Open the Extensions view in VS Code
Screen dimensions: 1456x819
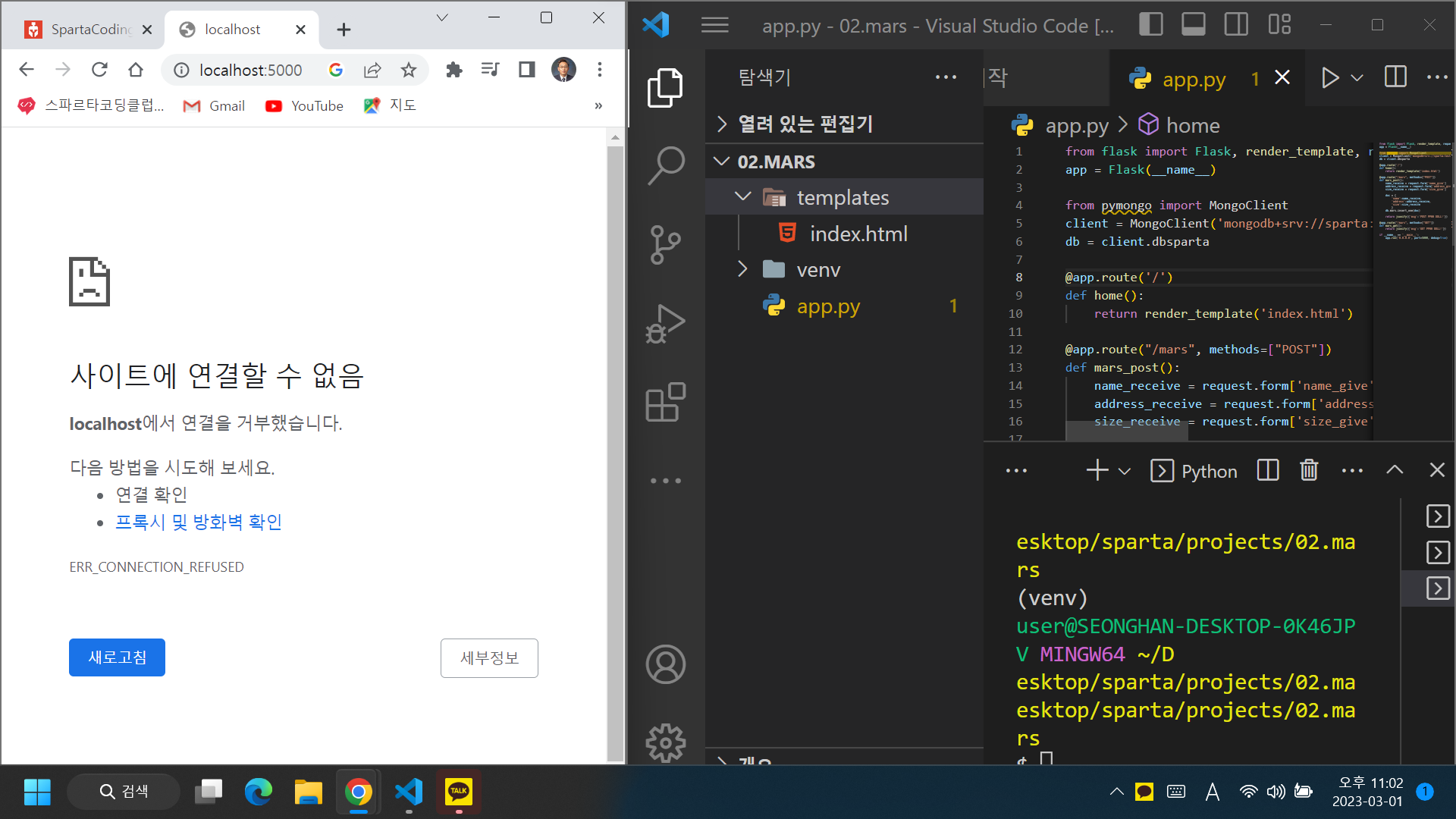(666, 402)
